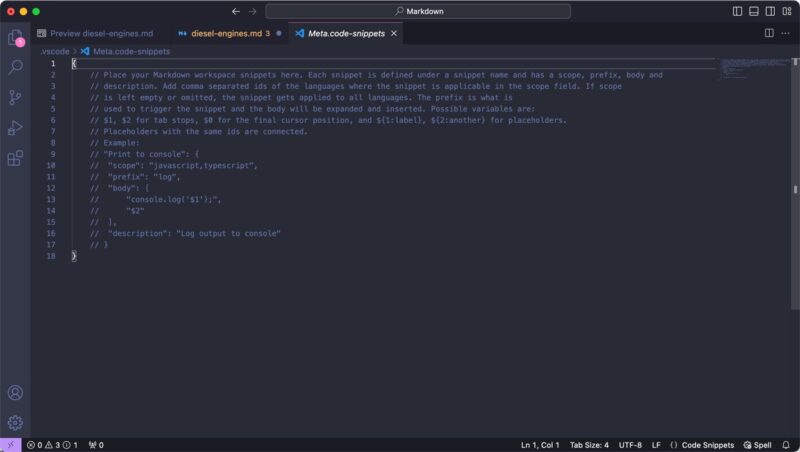800x452 pixels.
Task: Open the Explorer view in activity bar
Action: coord(15,37)
